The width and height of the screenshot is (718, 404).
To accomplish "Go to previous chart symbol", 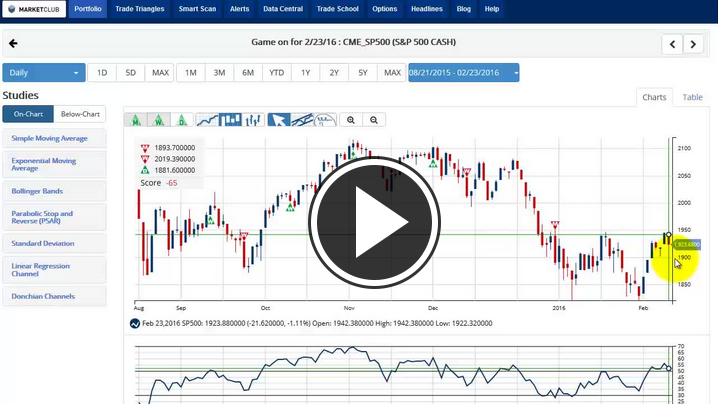I will pos(672,44).
